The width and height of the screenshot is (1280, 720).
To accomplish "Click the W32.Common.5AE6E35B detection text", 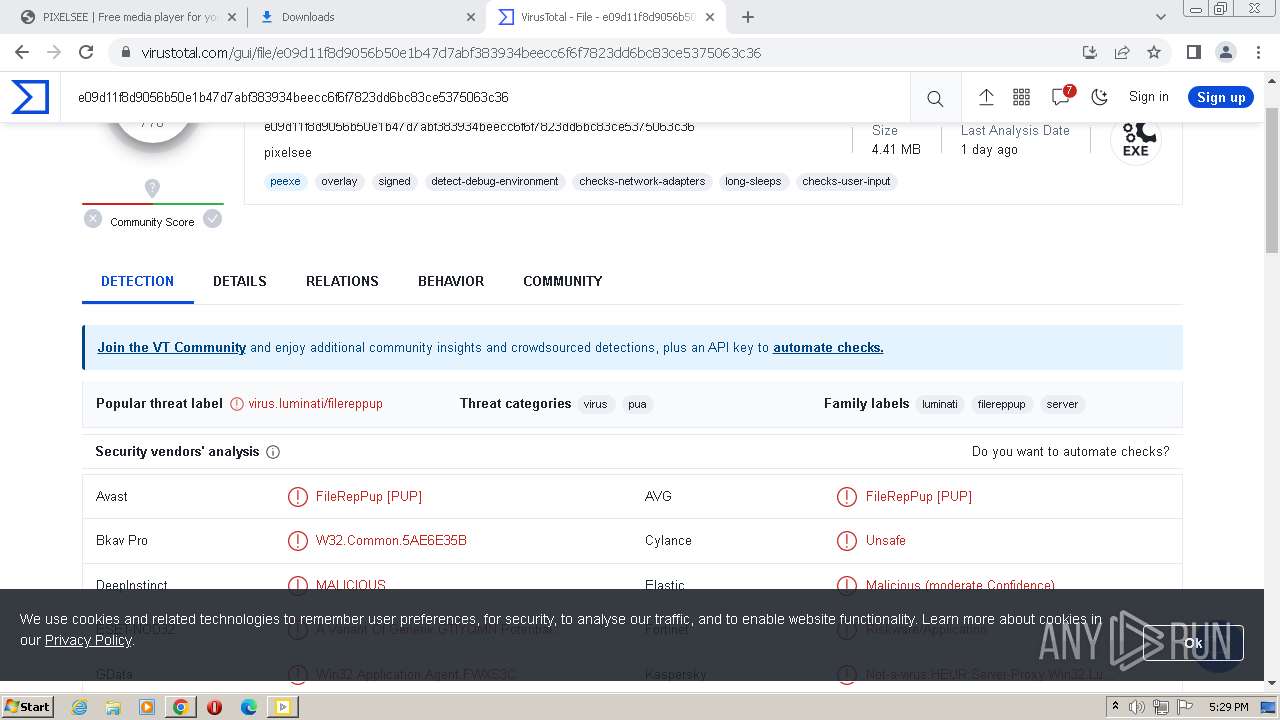I will [391, 540].
